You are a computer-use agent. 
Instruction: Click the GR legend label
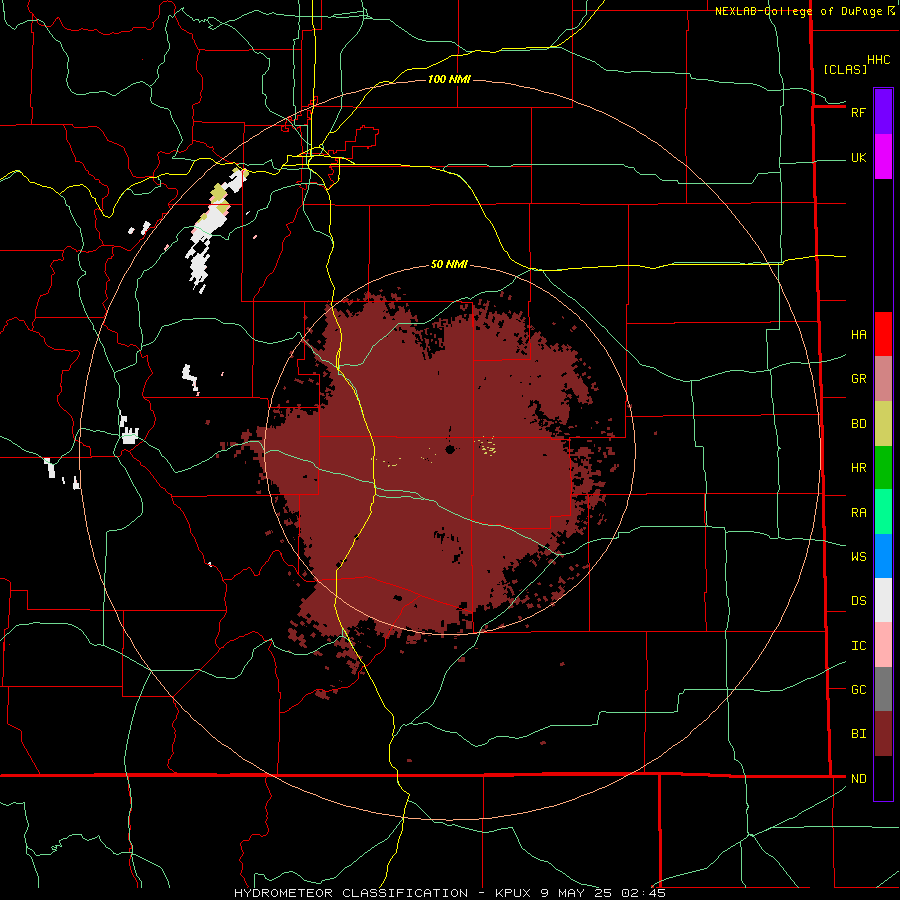(x=858, y=378)
